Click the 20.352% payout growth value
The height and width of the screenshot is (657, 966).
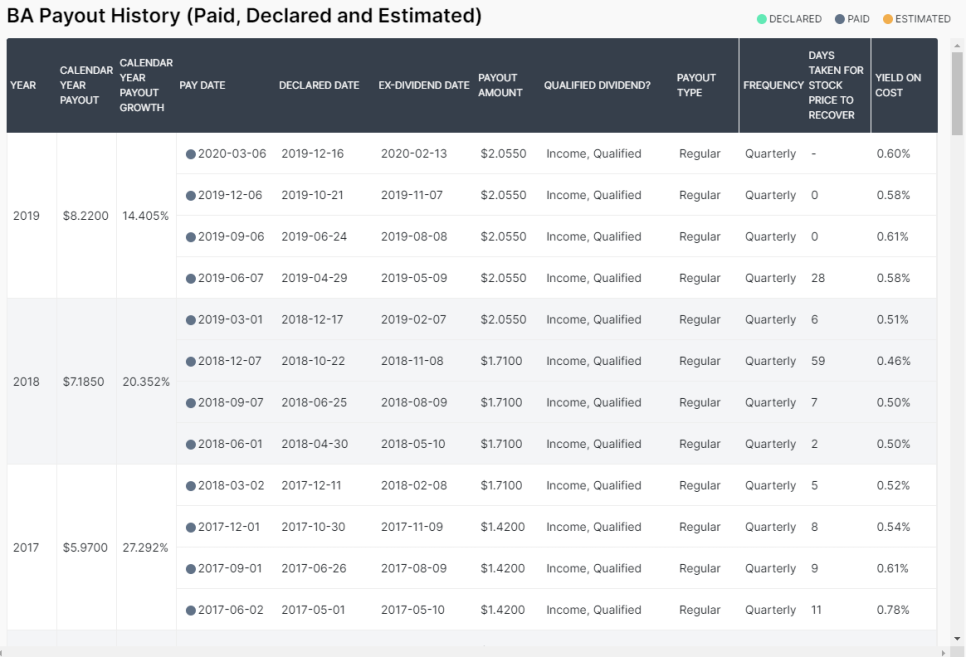coord(145,382)
